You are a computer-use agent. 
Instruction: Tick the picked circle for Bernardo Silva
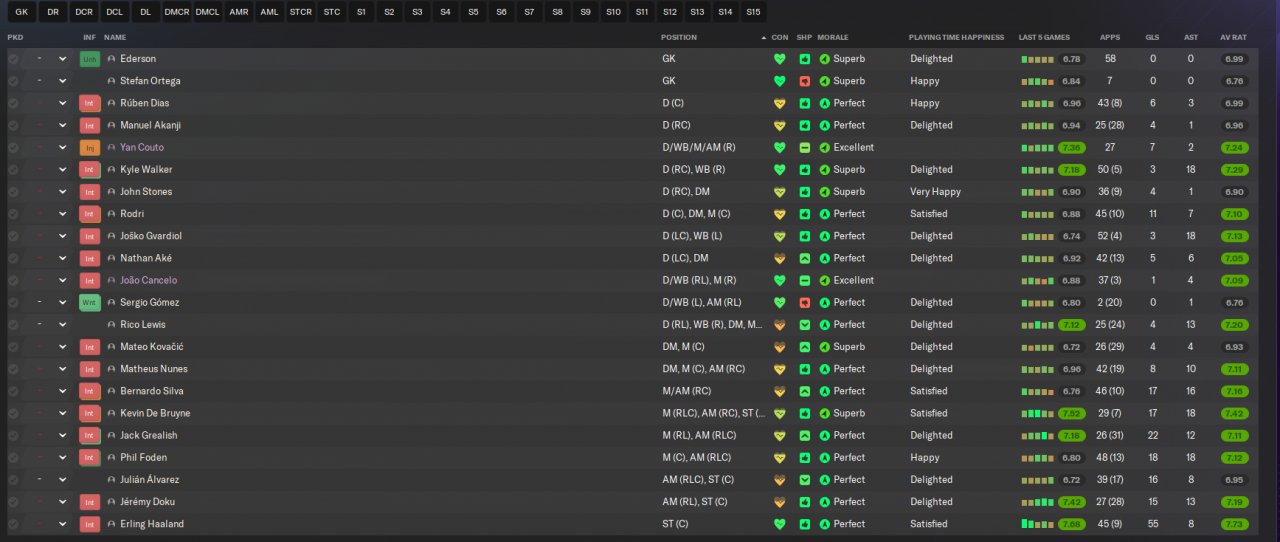[13, 391]
